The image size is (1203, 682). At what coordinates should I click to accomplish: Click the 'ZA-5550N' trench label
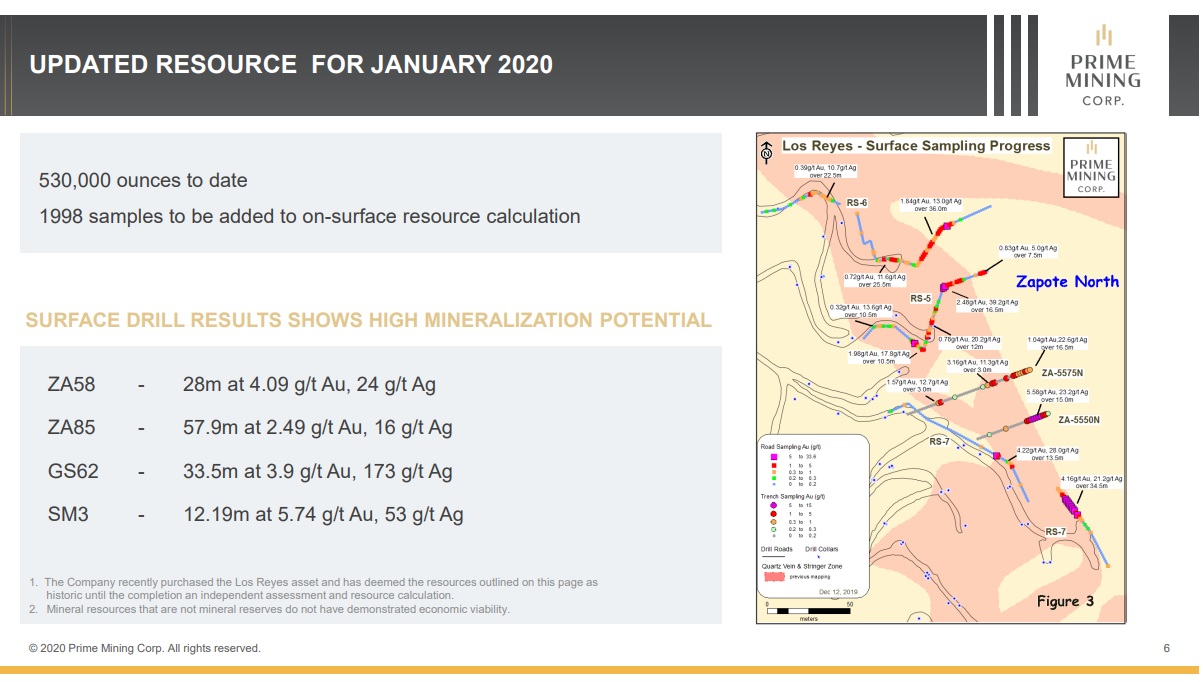click(1079, 420)
